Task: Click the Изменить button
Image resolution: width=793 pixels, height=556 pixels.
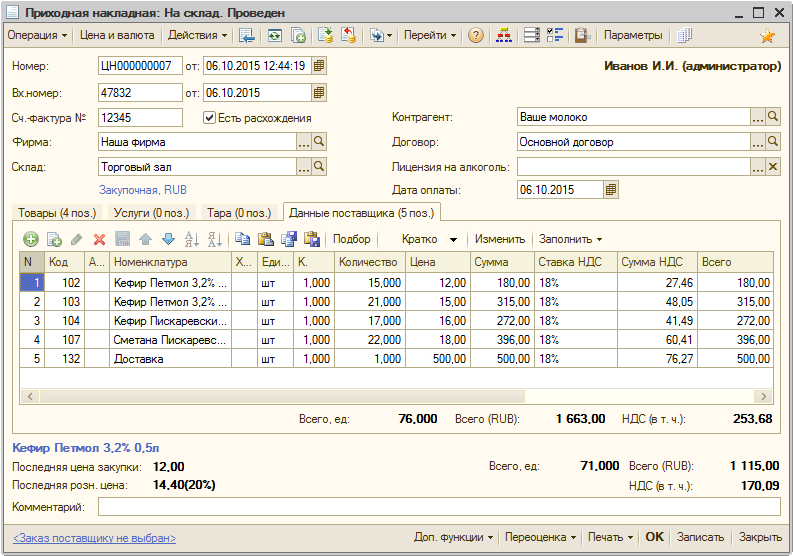Action: [500, 239]
